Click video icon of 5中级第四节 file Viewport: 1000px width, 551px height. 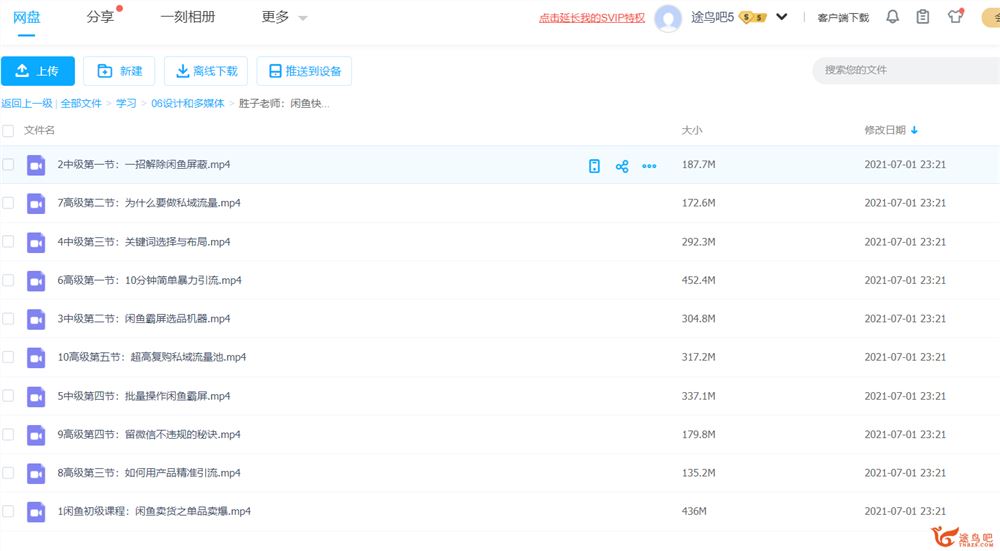(x=36, y=396)
